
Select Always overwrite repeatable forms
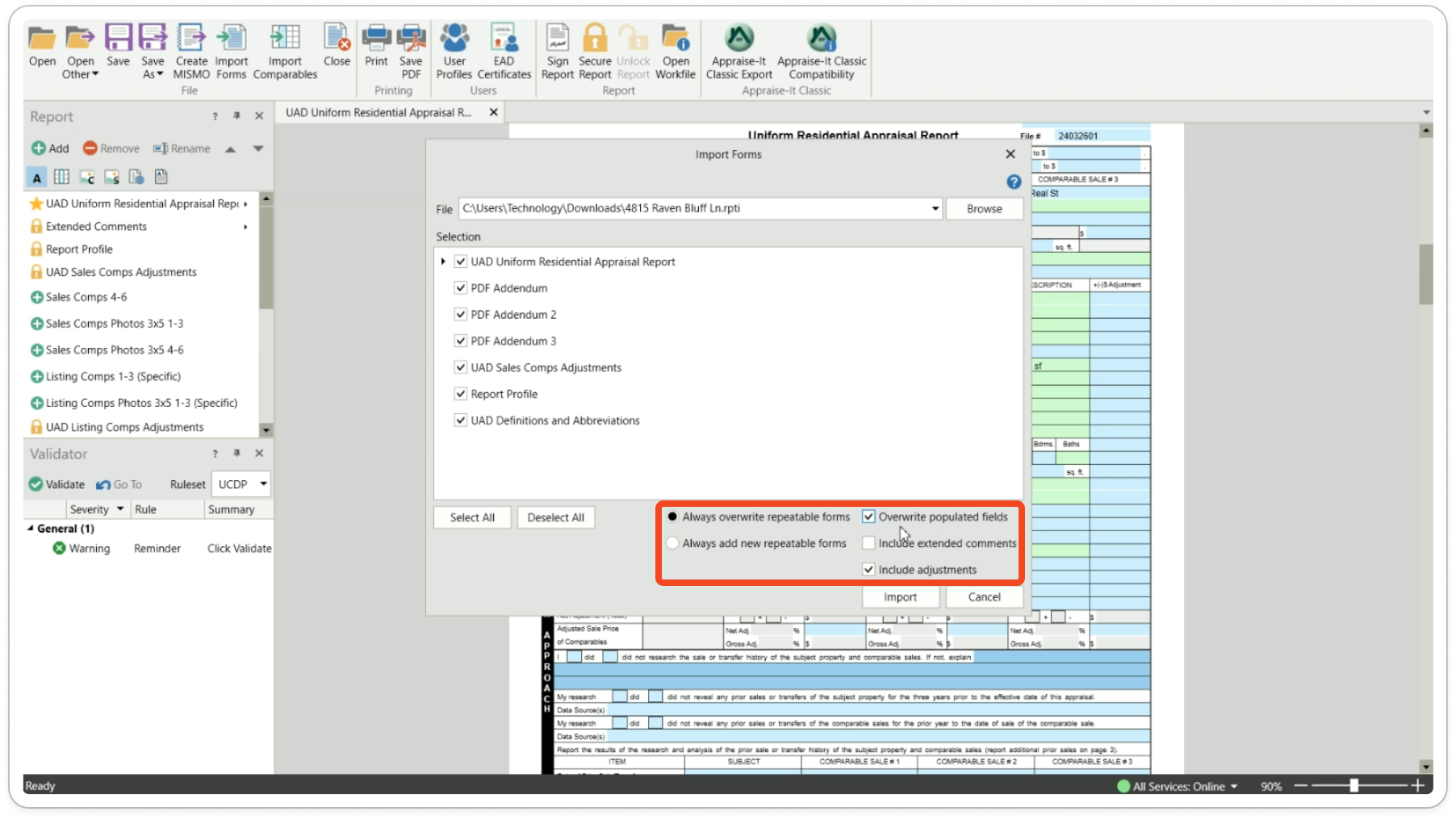coord(672,517)
